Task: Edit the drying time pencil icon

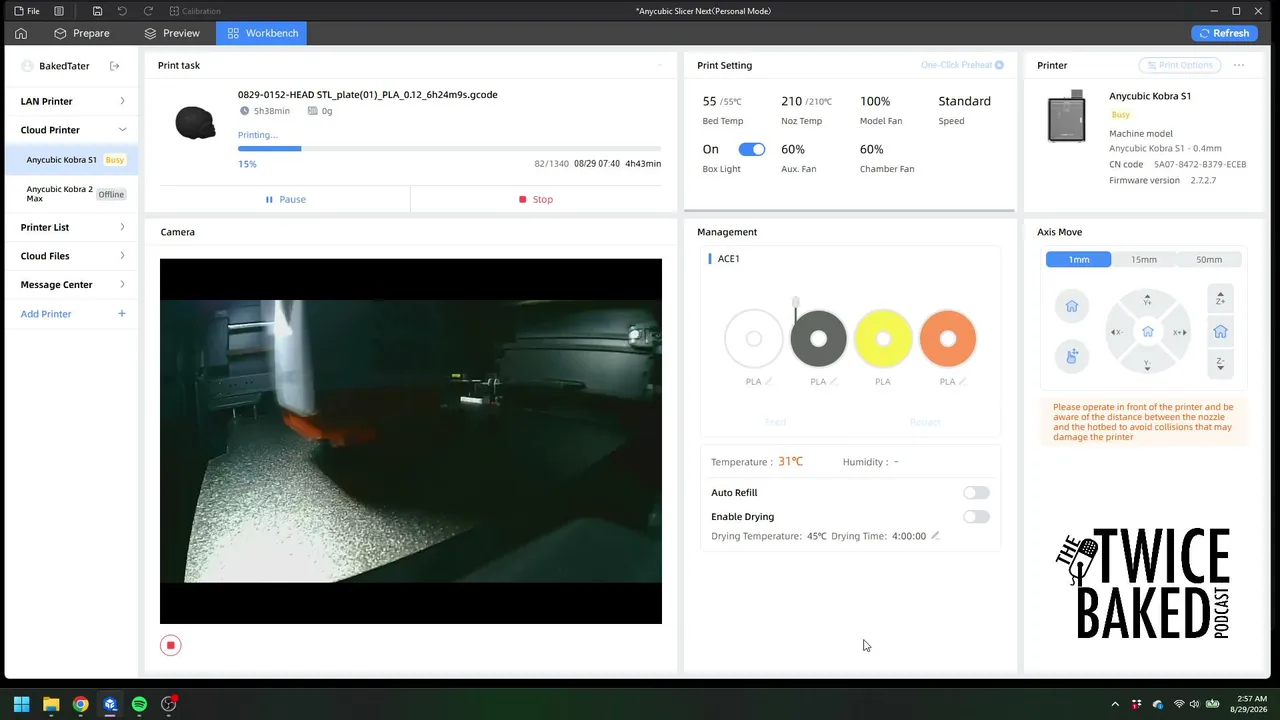Action: point(935,536)
